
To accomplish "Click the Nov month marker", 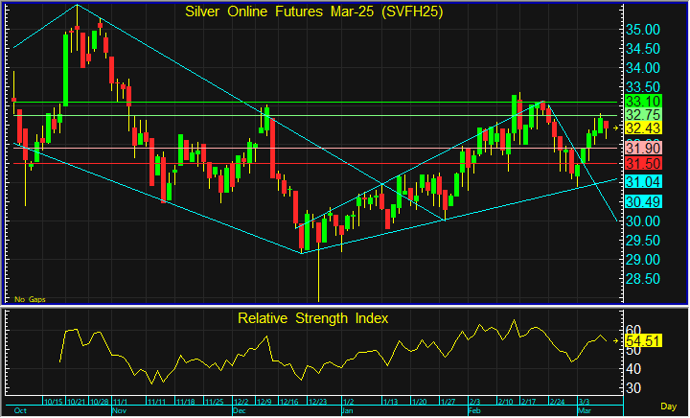I will tap(119, 411).
